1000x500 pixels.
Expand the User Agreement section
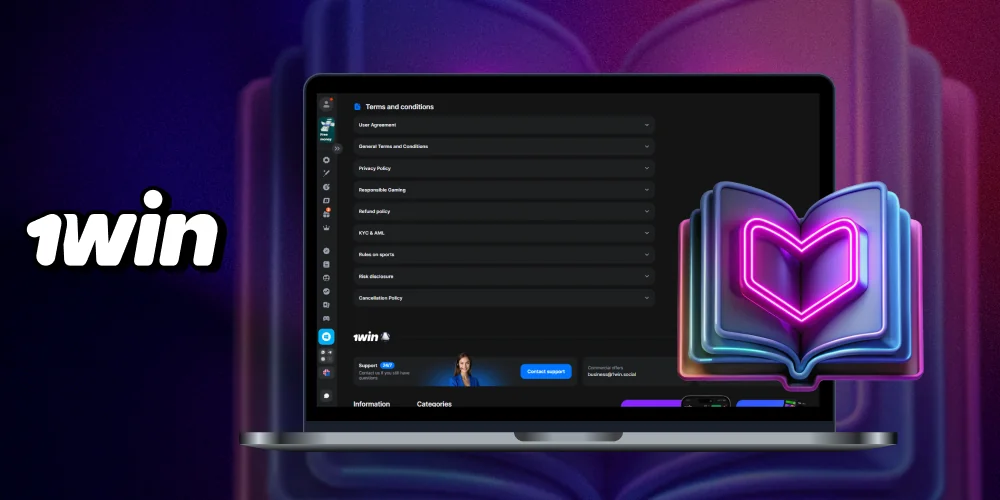coord(504,125)
